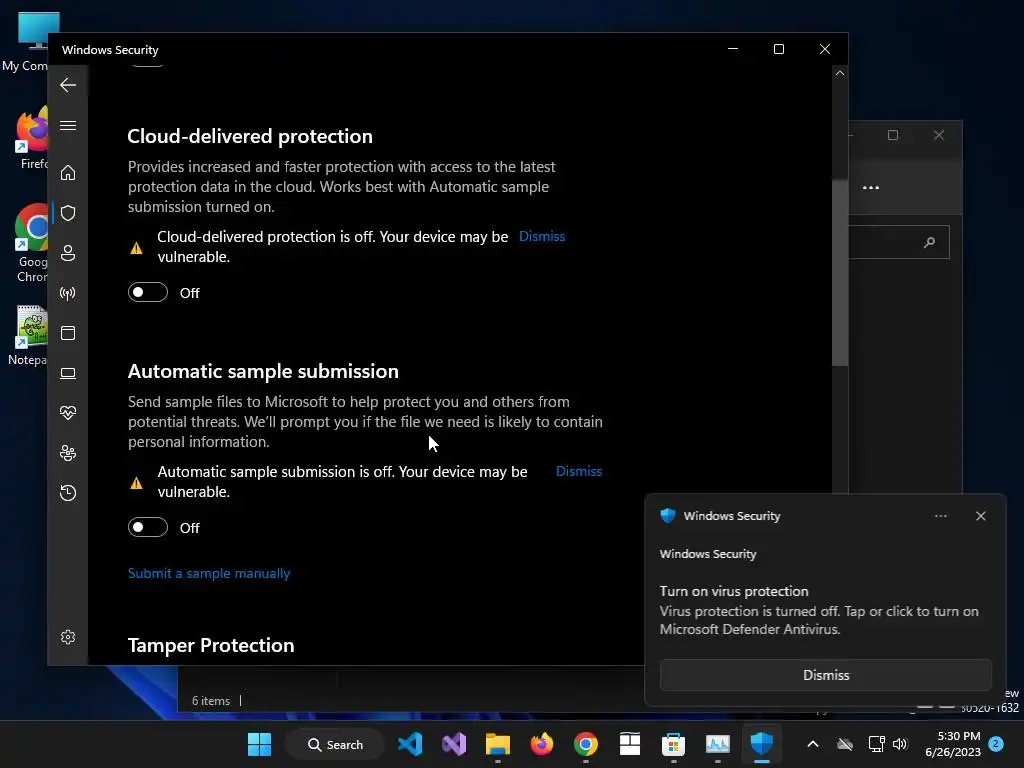Dismiss the Cloud-delivered protection warning

coord(542,236)
